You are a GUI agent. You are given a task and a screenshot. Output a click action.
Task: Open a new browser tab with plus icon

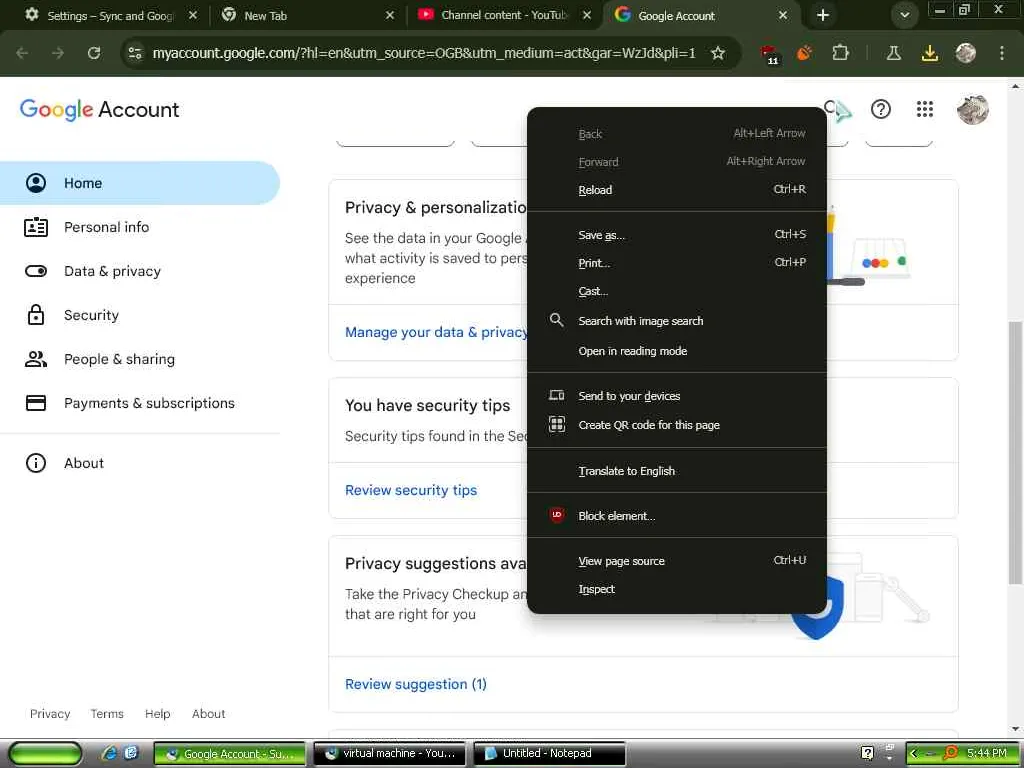click(x=823, y=15)
